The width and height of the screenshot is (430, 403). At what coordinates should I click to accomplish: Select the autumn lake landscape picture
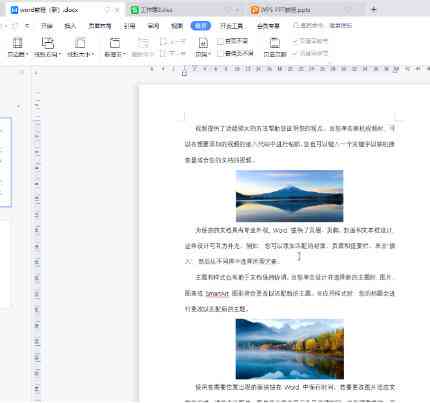coord(290,349)
